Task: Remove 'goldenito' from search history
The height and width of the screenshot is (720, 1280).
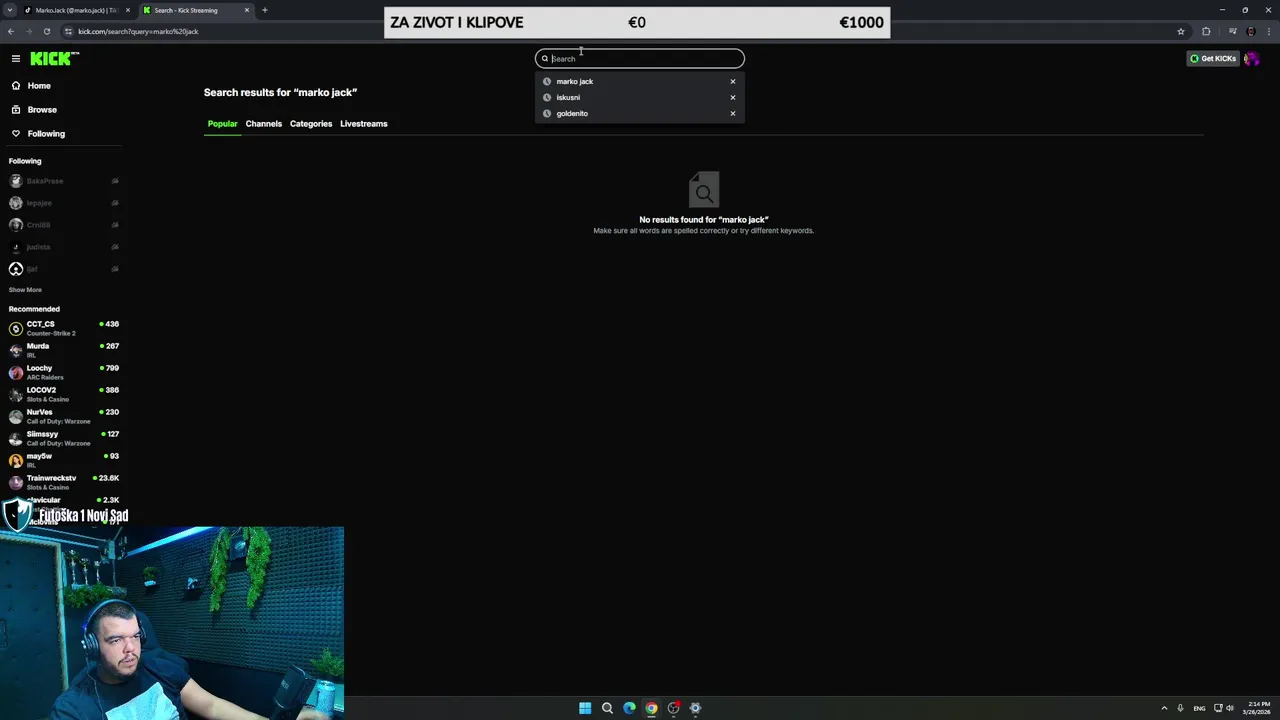Action: [733, 114]
